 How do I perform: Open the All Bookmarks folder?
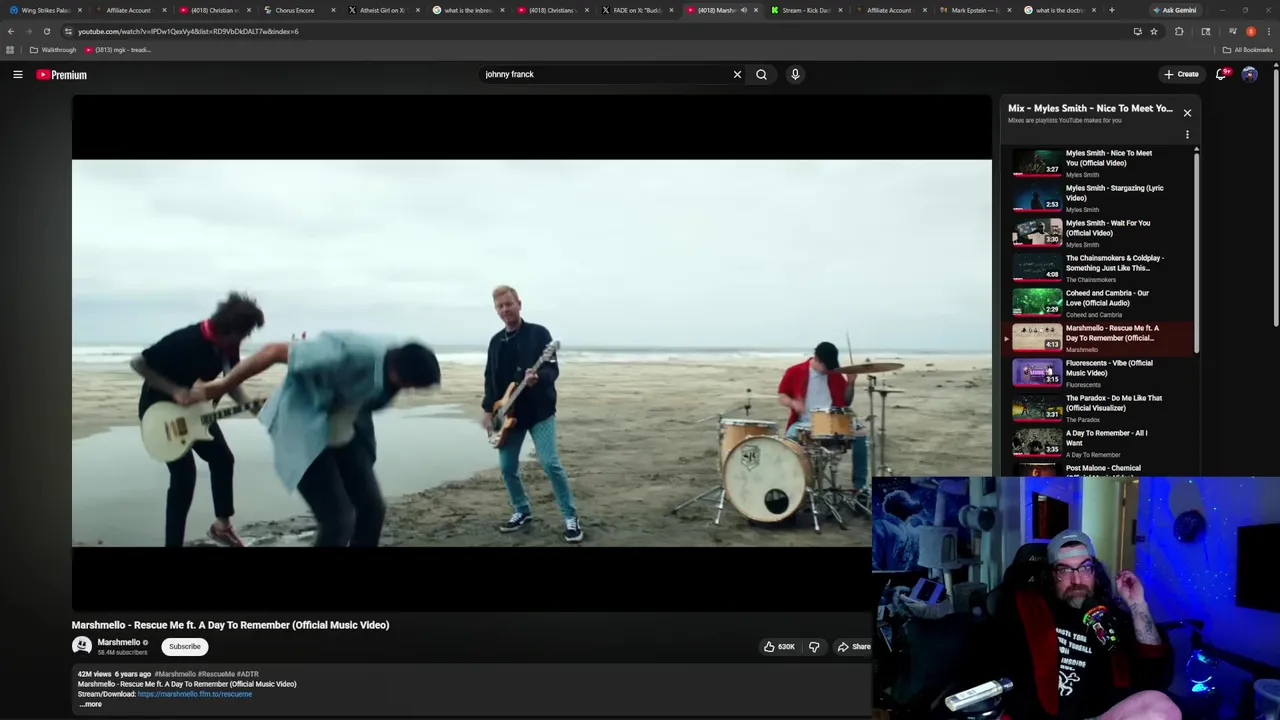click(1247, 50)
